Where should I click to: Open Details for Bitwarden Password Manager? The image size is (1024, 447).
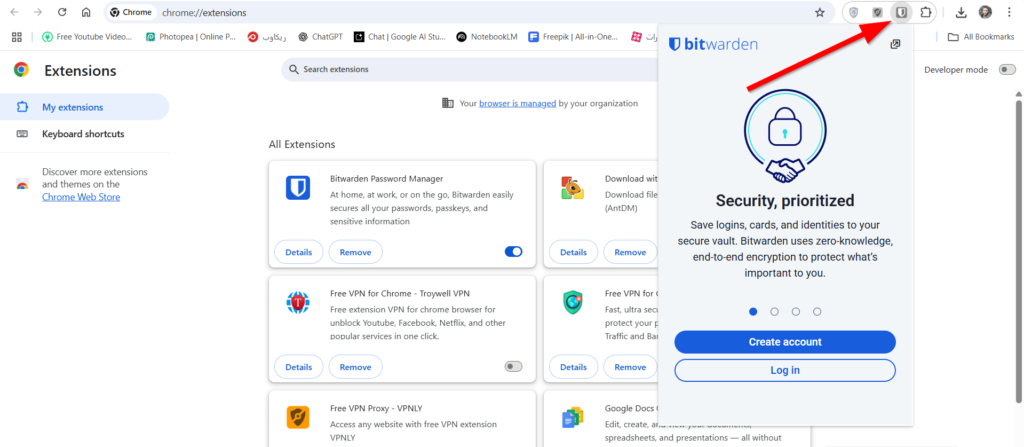(298, 252)
